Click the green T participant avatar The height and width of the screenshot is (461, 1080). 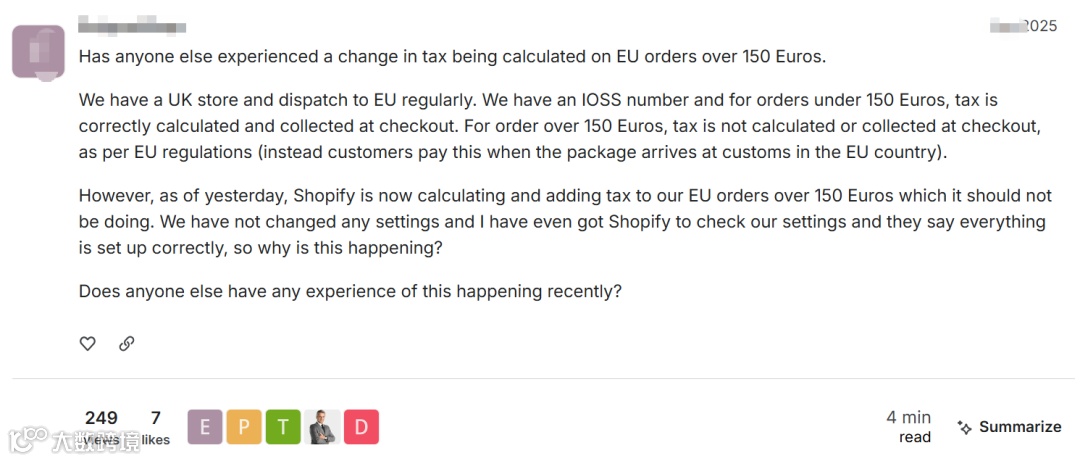pos(283,427)
